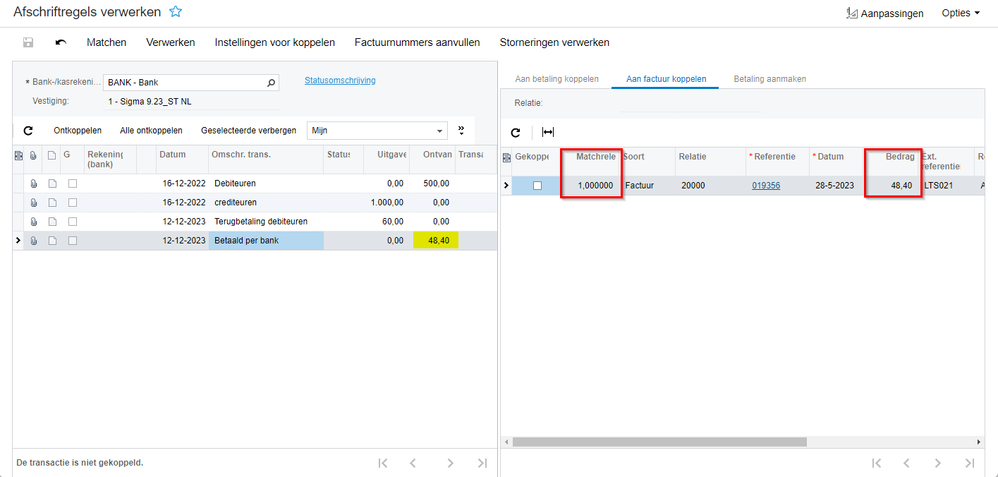Image resolution: width=998 pixels, height=477 pixels.
Task: Switch to the Aan betaling koppelen tab
Action: click(556, 78)
